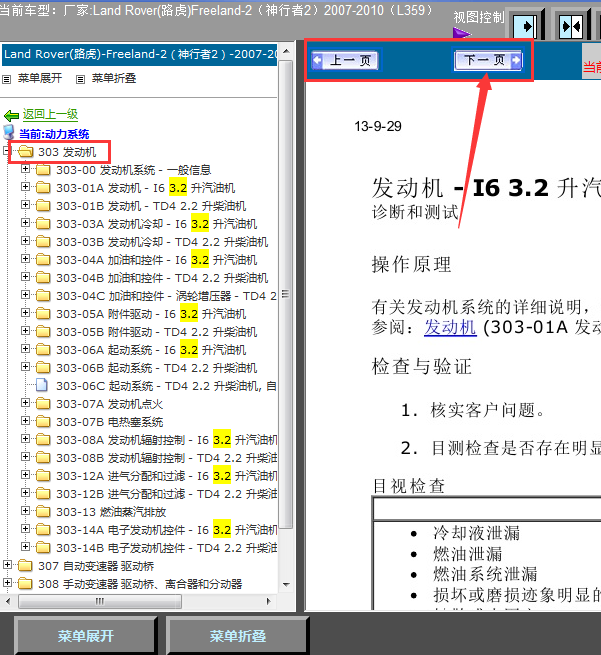Viewport: 601px width, 655px height.
Task: Click folder icon of 307 自动变速器
Action: coord(25,566)
